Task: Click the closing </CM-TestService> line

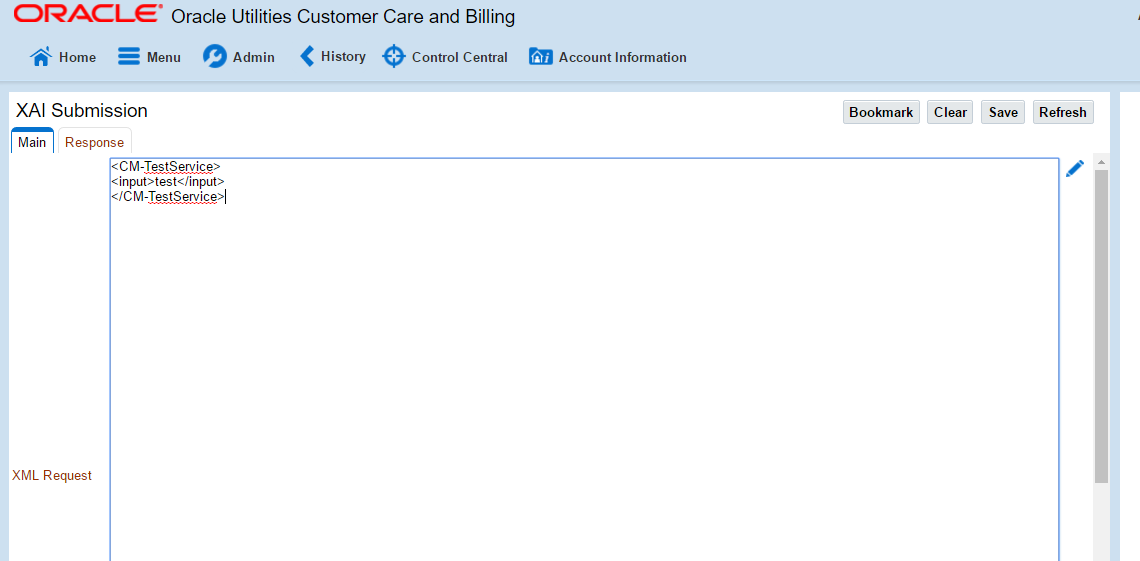Action: [x=168, y=197]
